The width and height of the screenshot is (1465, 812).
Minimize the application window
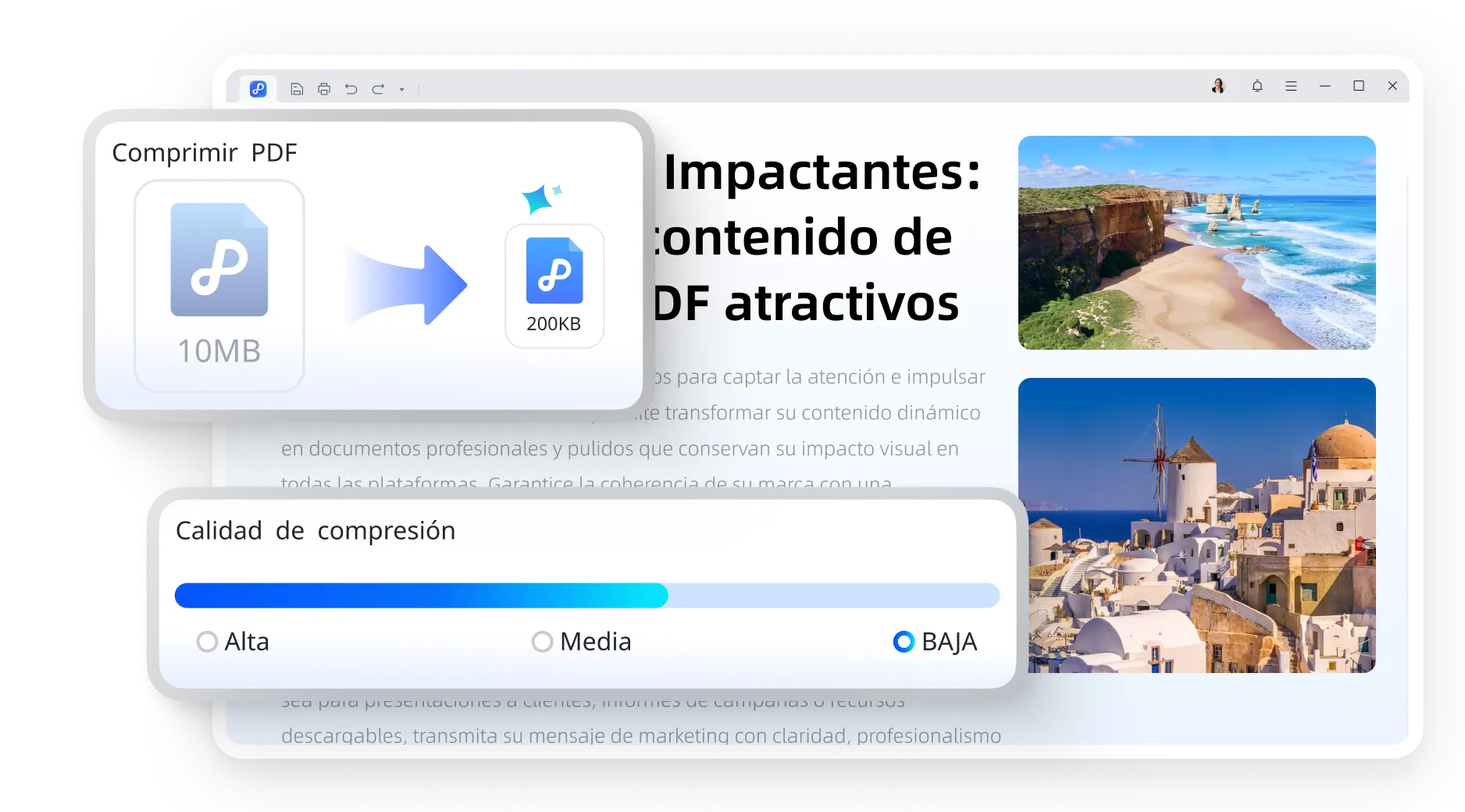pos(1325,86)
